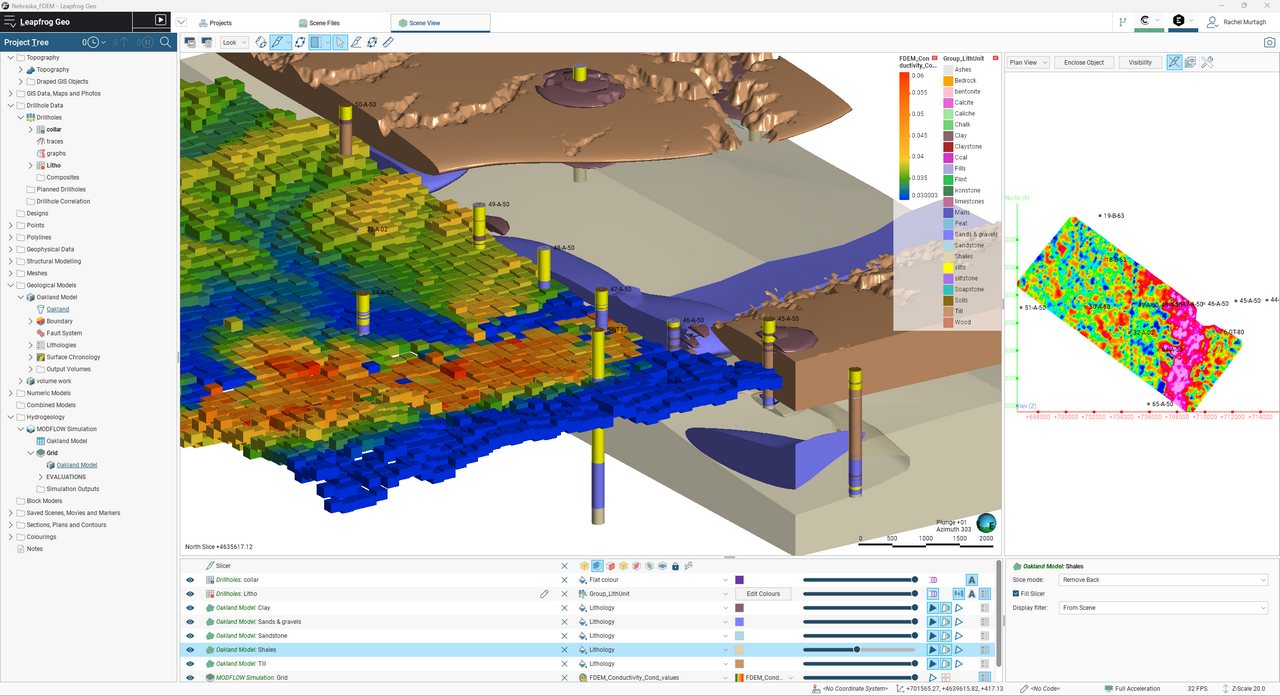The width and height of the screenshot is (1280, 696).
Task: Click the Enclose Object button
Action: (x=1083, y=62)
